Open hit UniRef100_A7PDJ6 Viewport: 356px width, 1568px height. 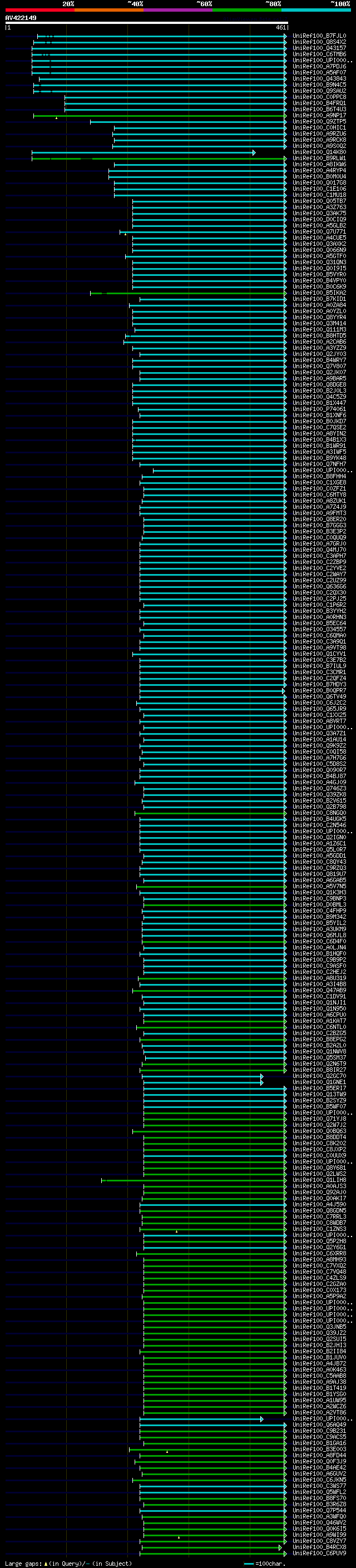pyautogui.click(x=319, y=66)
